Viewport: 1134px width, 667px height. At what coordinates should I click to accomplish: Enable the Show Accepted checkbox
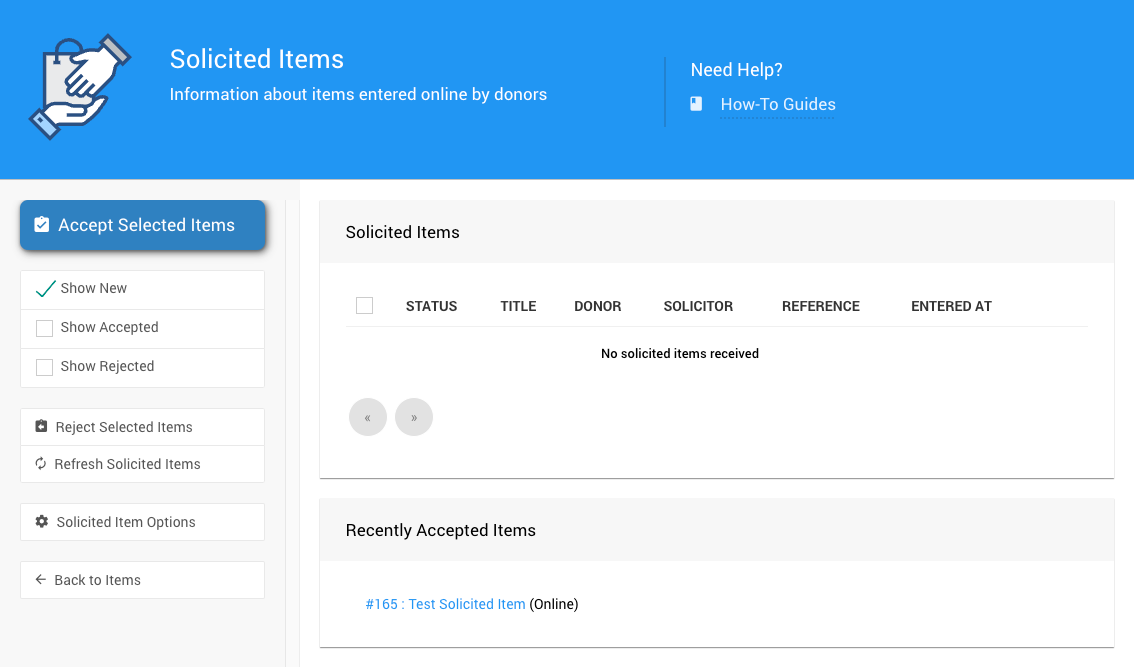pos(45,328)
